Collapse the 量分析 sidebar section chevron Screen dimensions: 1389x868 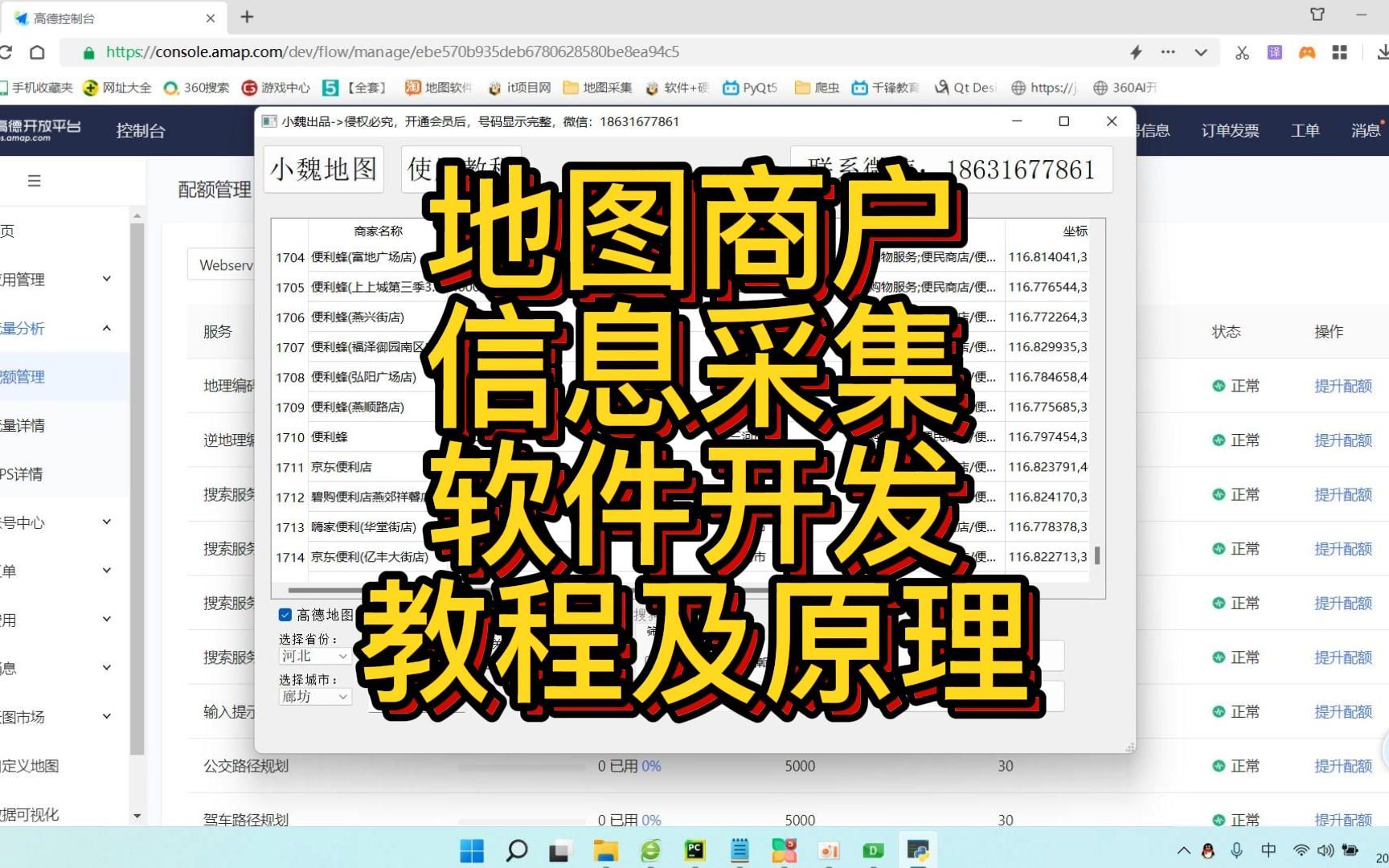(x=107, y=328)
